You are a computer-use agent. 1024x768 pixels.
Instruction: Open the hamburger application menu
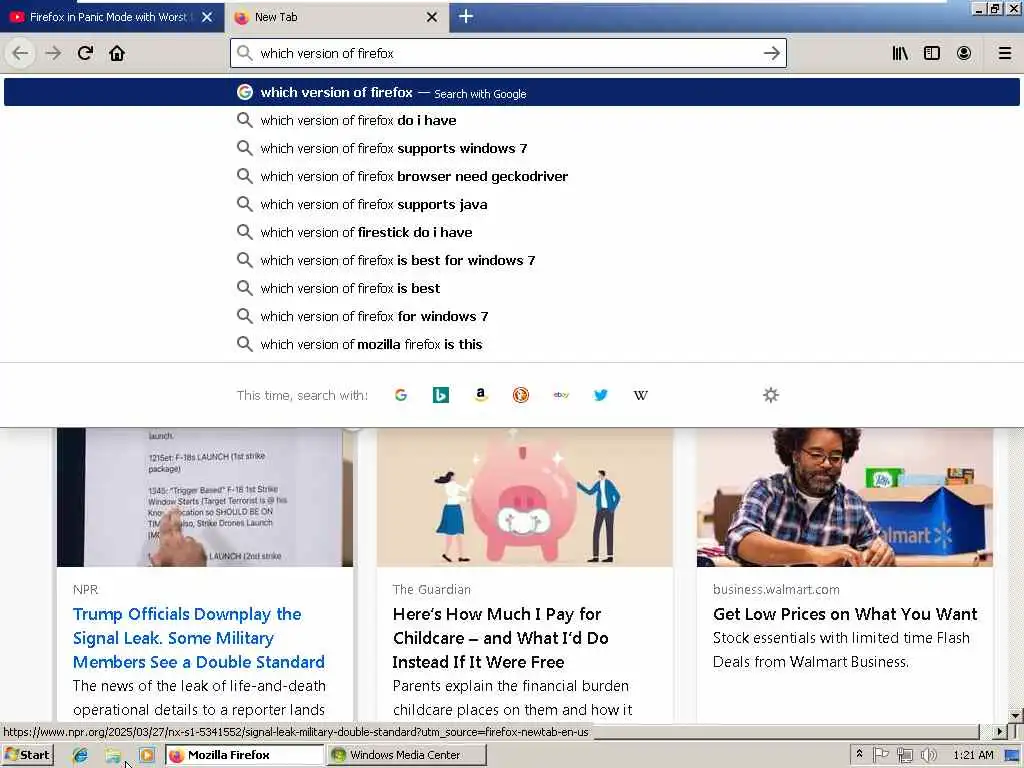point(1005,54)
